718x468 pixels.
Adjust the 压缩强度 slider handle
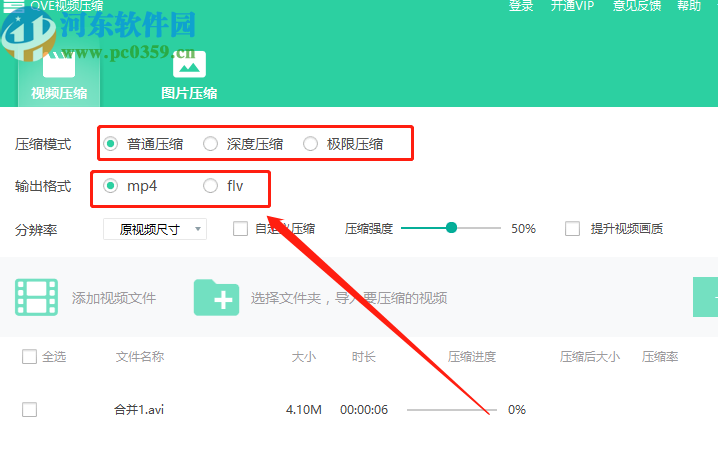[x=451, y=228]
